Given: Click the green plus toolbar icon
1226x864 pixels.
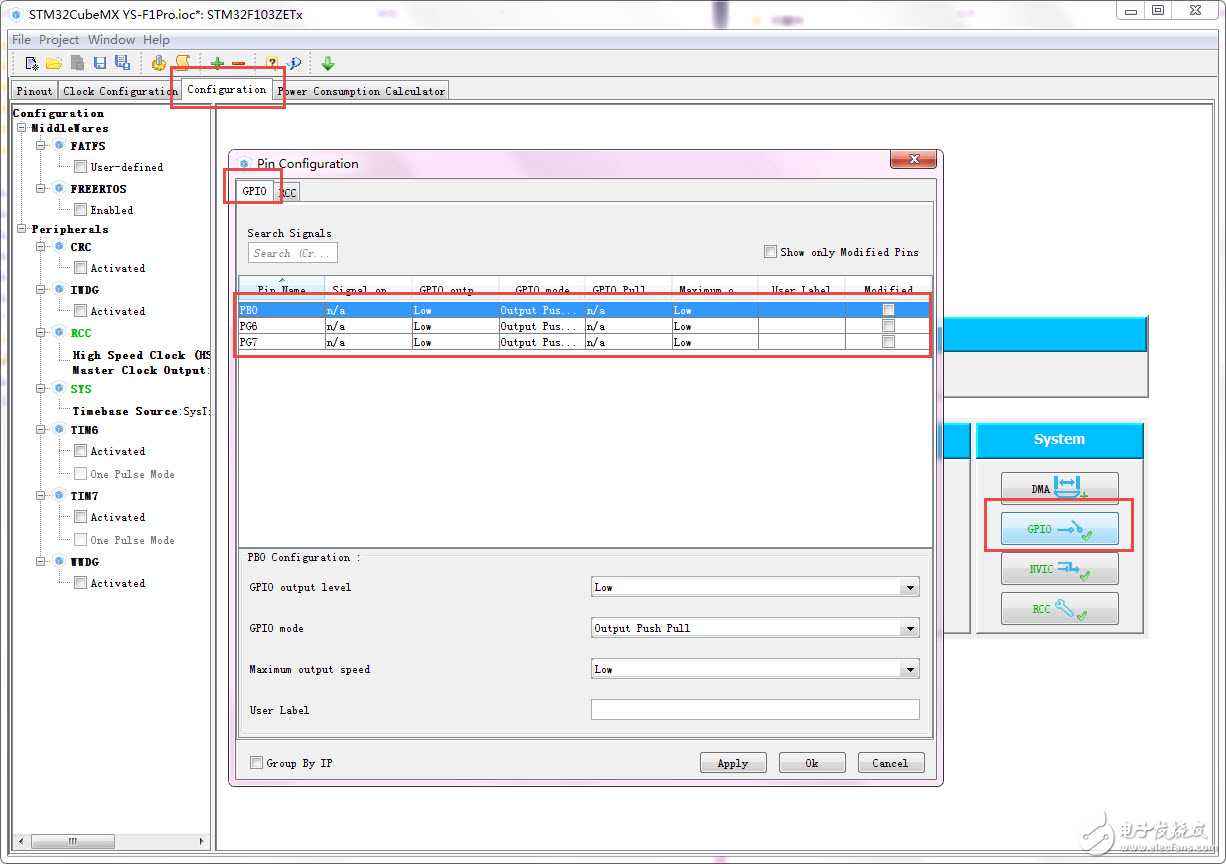Looking at the screenshot, I should pyautogui.click(x=217, y=63).
